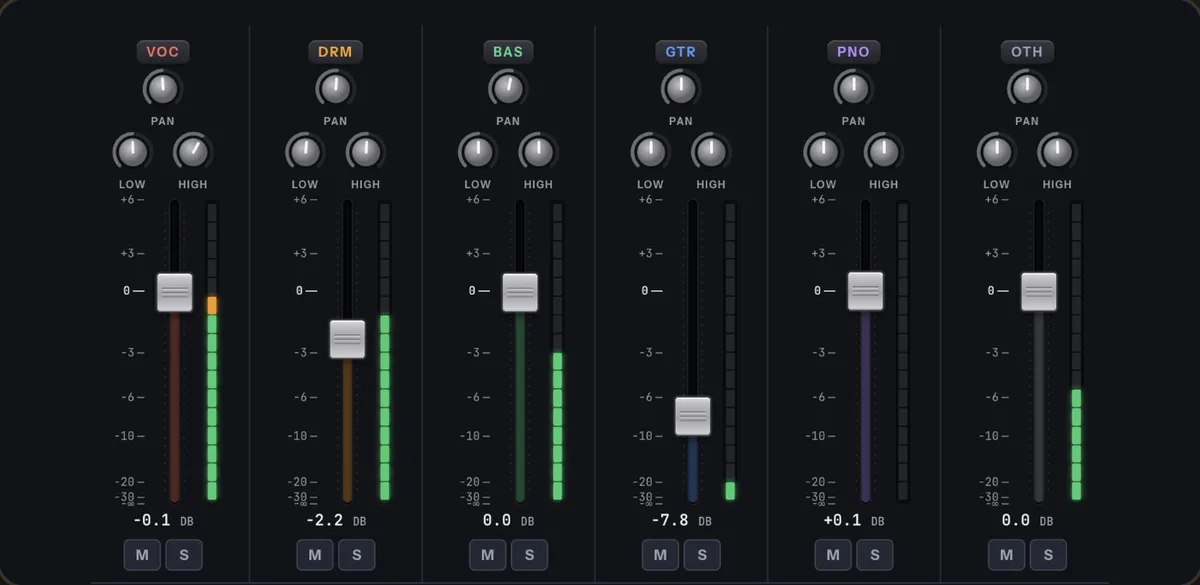Select the BAS channel label
The image size is (1200, 585).
coord(508,52)
